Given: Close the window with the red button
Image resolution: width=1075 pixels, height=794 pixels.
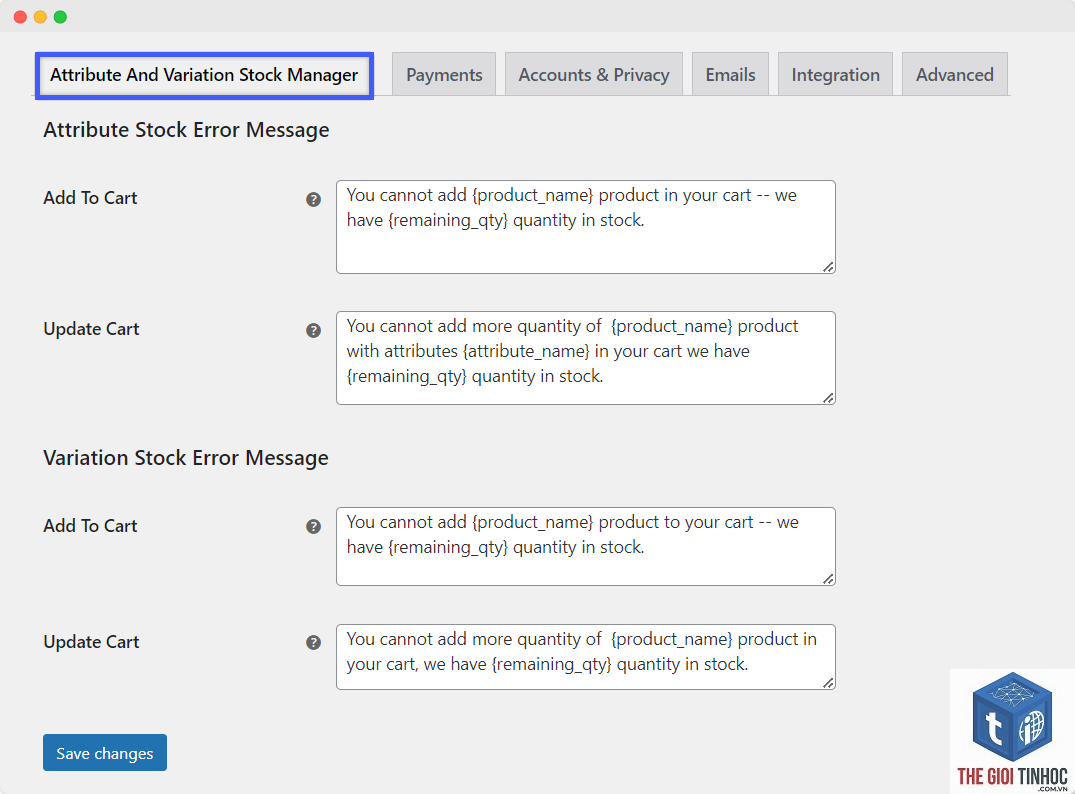Looking at the screenshot, I should click(x=20, y=17).
